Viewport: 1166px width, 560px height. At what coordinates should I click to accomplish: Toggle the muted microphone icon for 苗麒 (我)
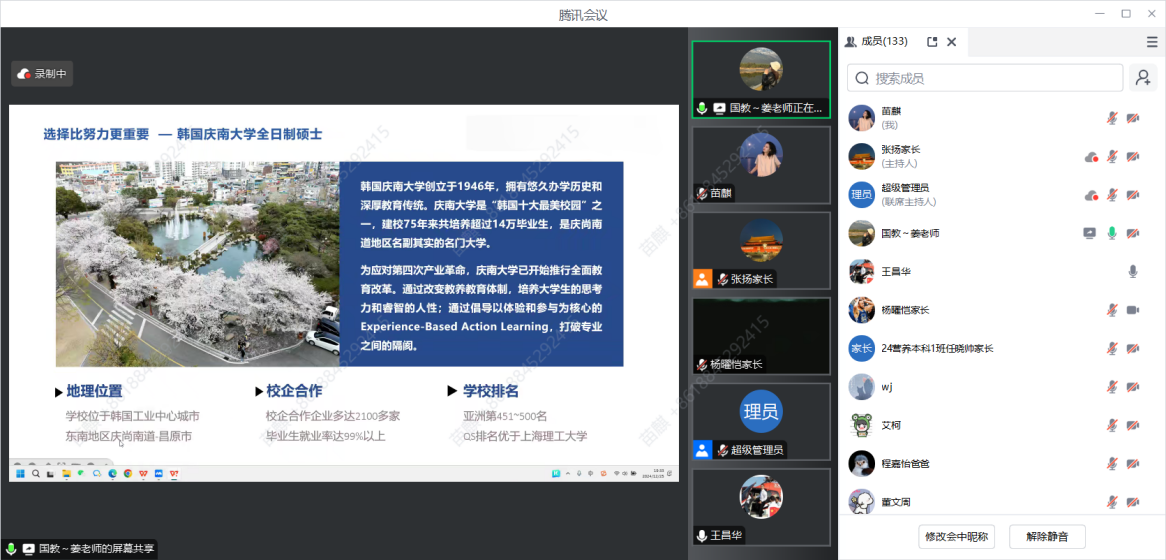[1112, 118]
